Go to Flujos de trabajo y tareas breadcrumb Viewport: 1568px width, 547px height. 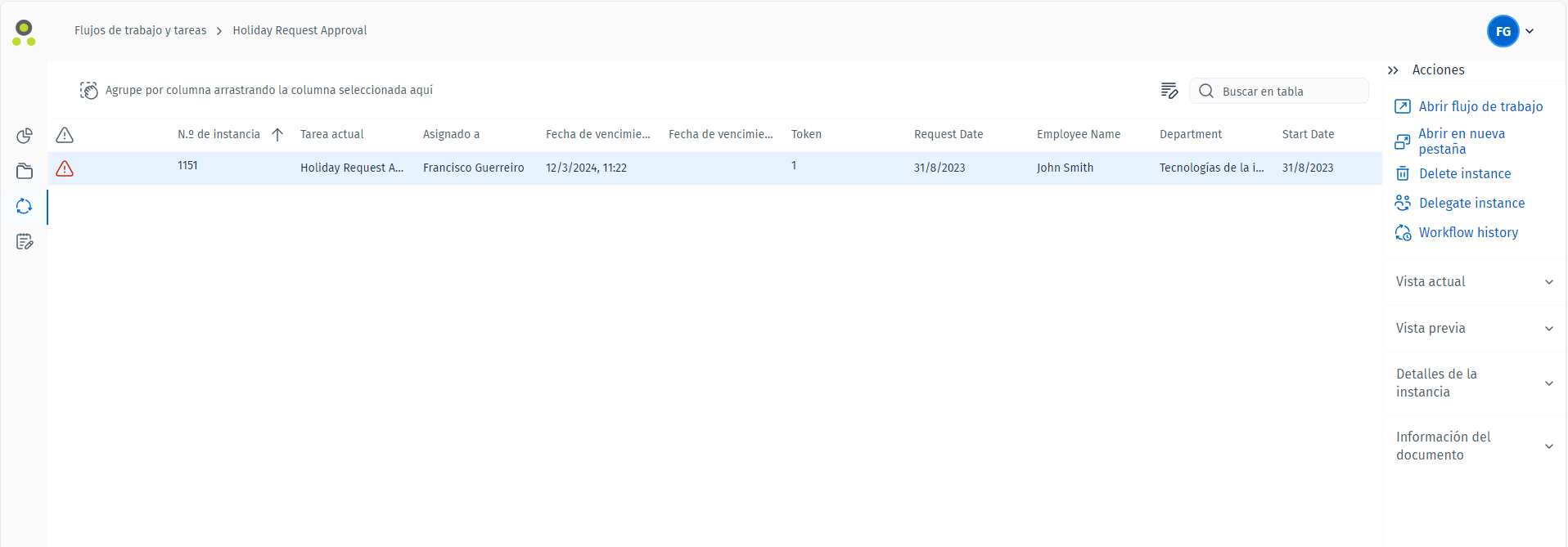tap(140, 30)
